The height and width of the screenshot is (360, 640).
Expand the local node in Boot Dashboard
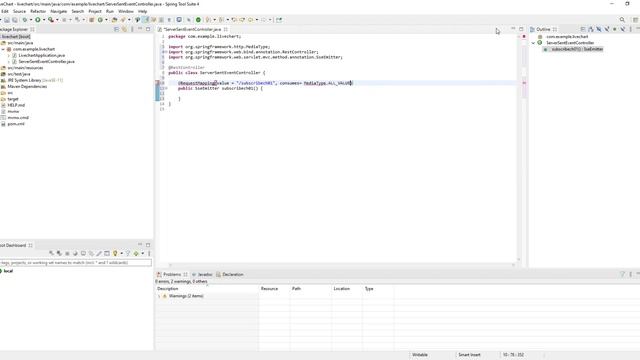pos(8,271)
